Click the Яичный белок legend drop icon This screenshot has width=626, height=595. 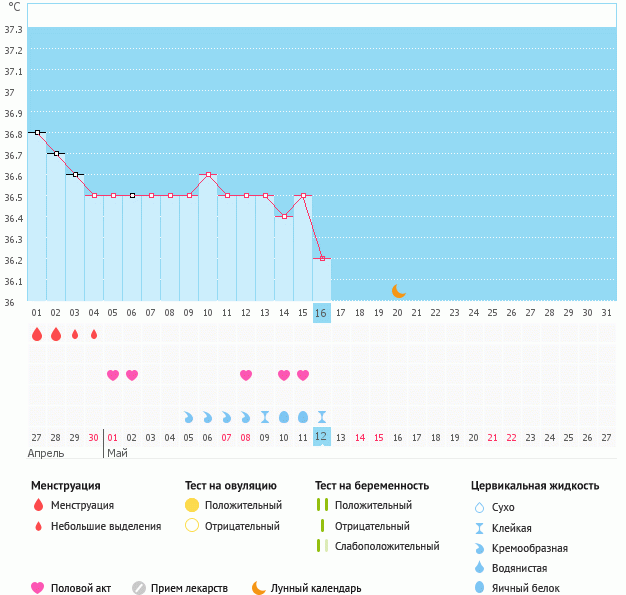(x=479, y=588)
